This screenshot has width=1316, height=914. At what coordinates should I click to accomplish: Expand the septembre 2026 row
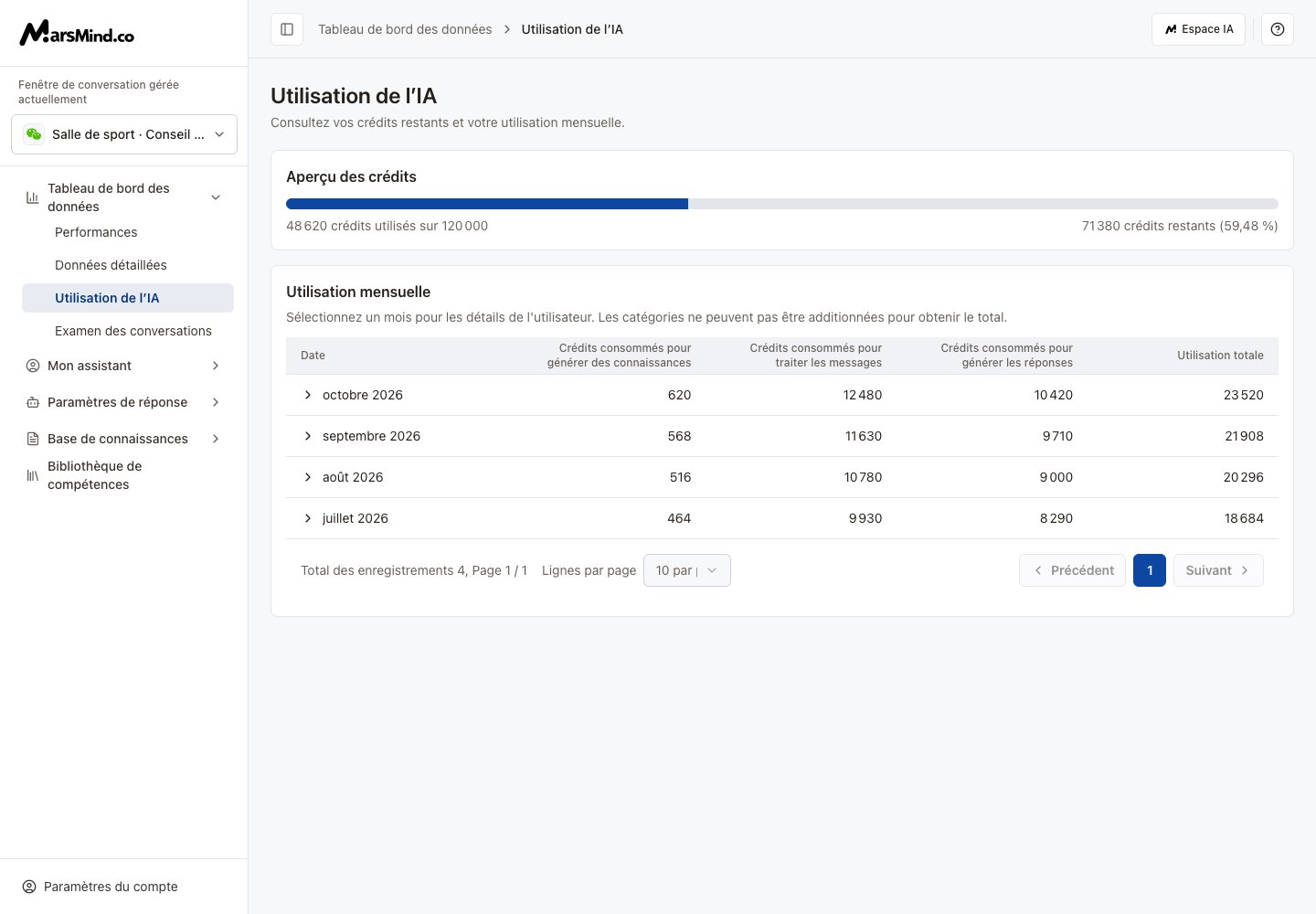pyautogui.click(x=308, y=436)
